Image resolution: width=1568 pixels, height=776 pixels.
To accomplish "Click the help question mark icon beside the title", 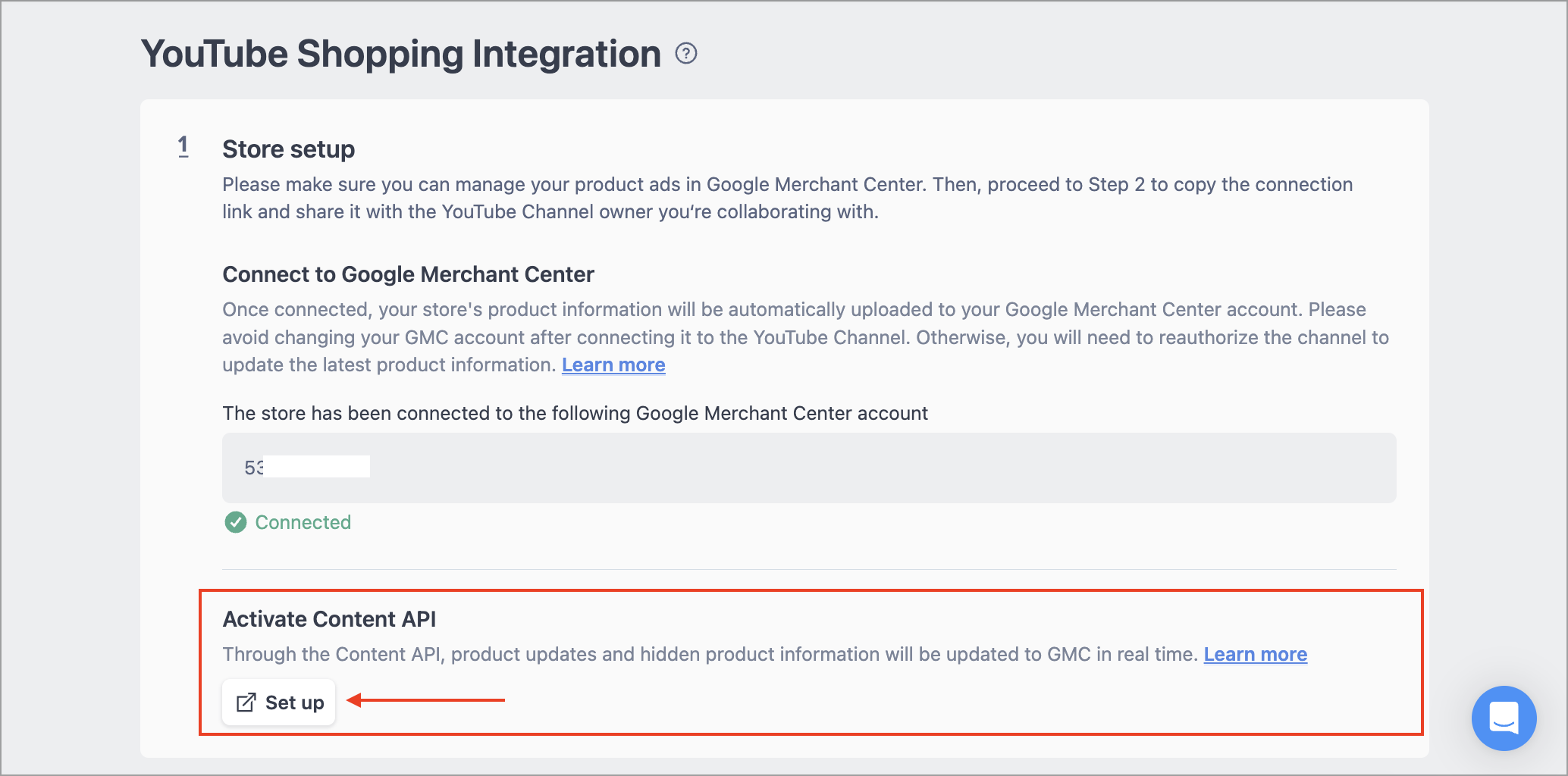I will coord(686,54).
